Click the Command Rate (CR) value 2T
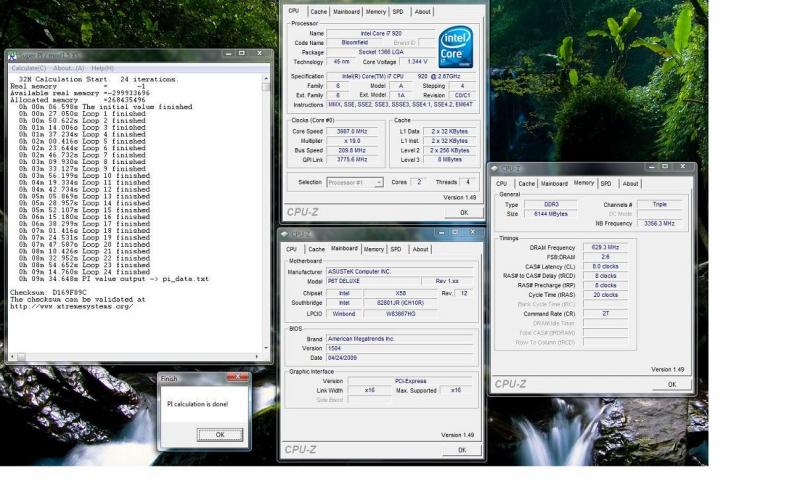Viewport: 800px width, 500px height. pyautogui.click(x=605, y=314)
